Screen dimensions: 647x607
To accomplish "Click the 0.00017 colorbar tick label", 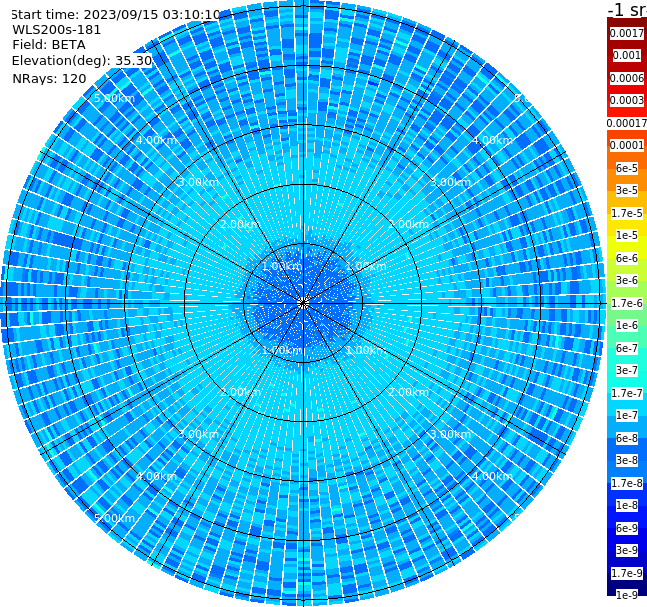I will [x=627, y=123].
